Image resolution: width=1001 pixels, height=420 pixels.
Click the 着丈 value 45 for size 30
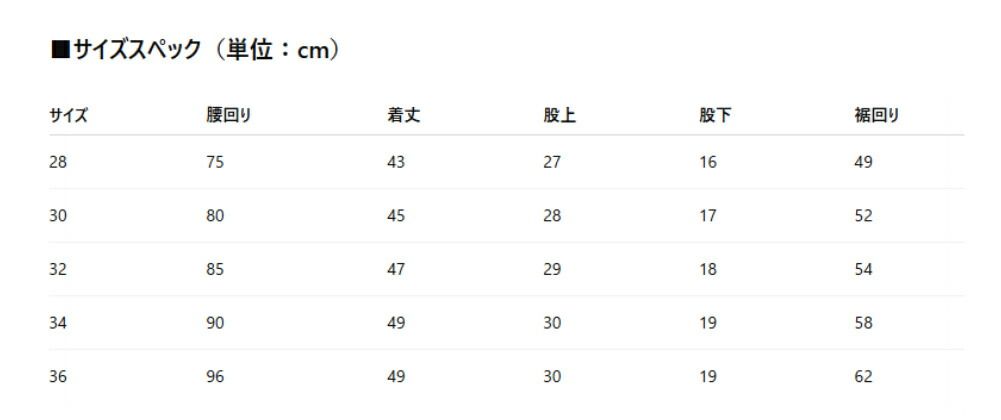tap(396, 216)
